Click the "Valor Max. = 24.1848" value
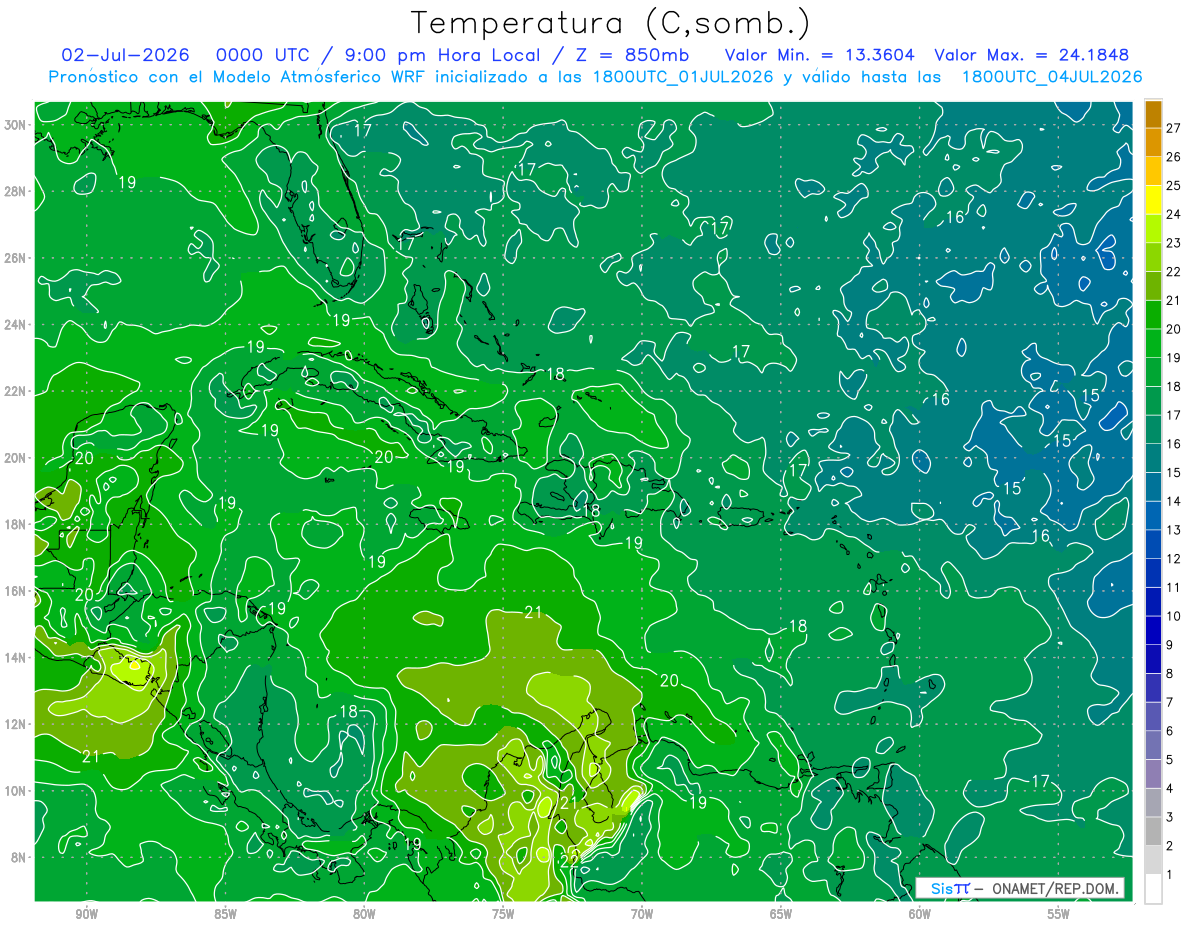Screen dimensions: 1200x927 tap(1032, 55)
